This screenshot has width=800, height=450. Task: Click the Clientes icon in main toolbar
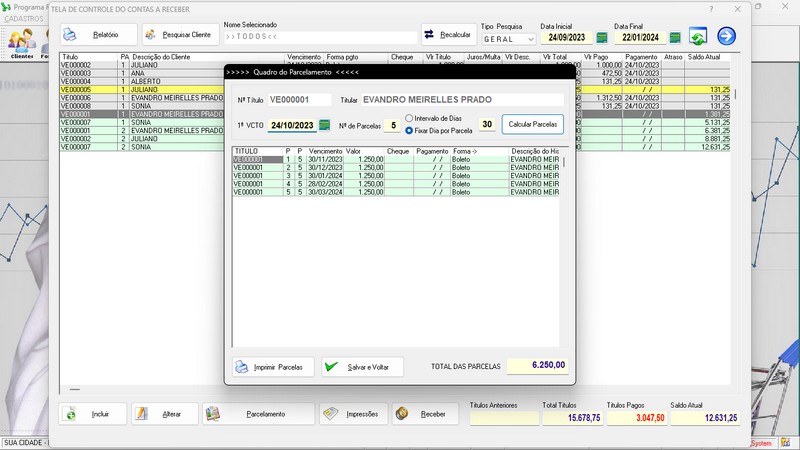(21, 43)
